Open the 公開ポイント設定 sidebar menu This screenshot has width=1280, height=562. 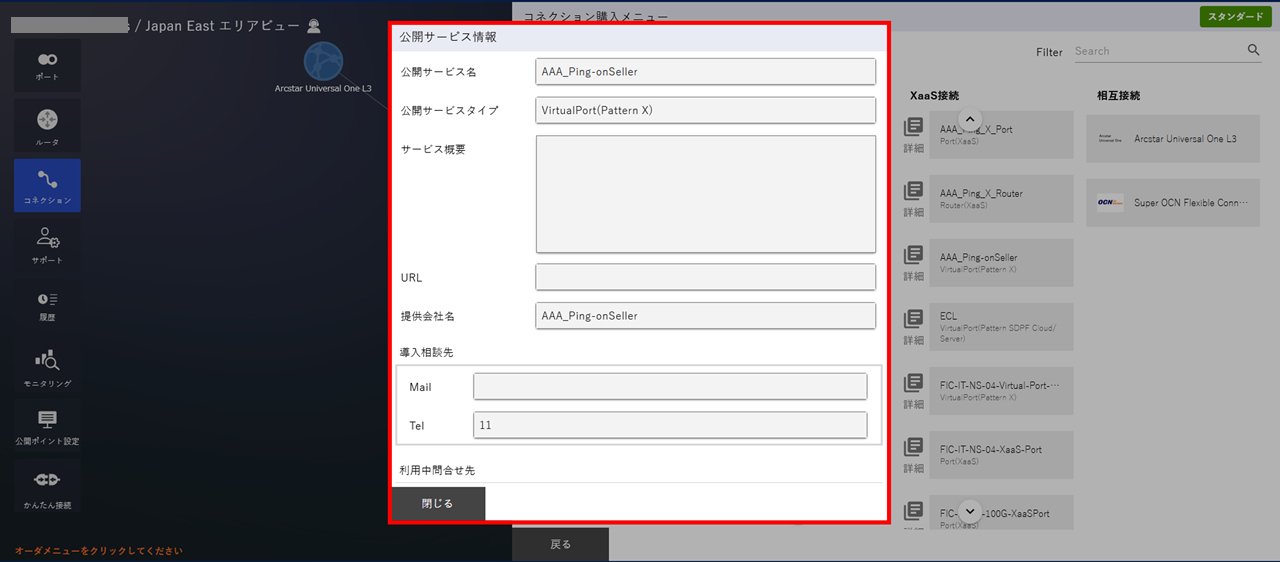pyautogui.click(x=47, y=427)
